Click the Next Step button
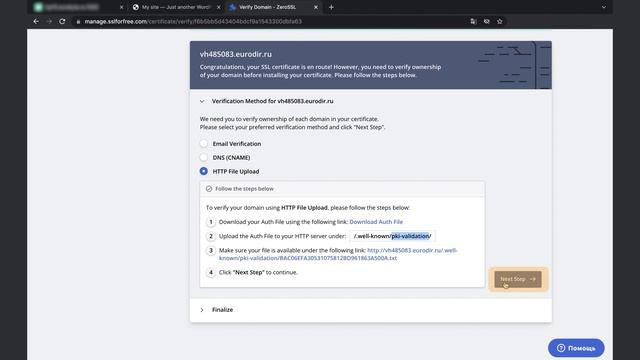The image size is (640, 360). click(x=518, y=279)
